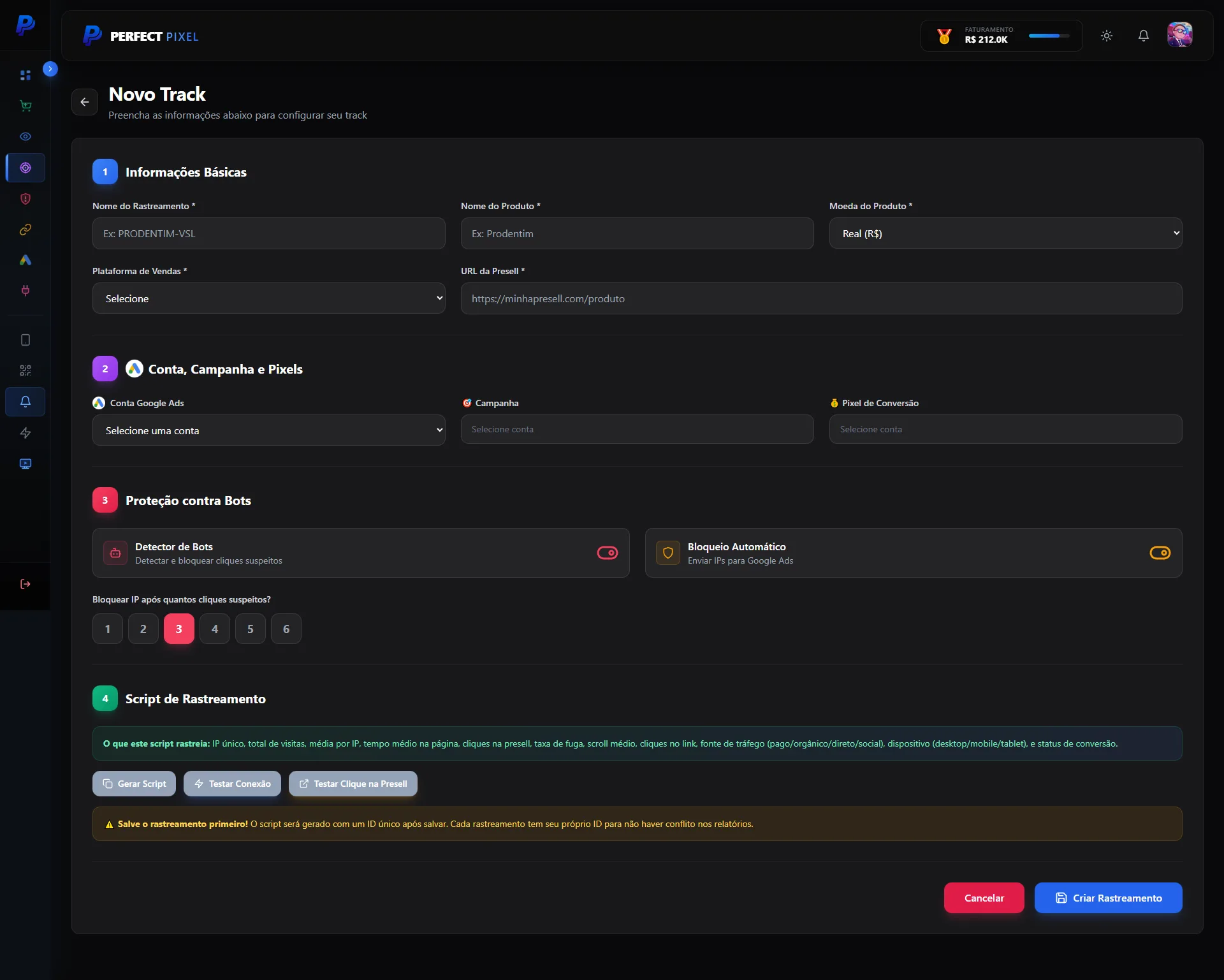1224x980 pixels.
Task: Open the pink plug integrations icon
Action: (25, 291)
